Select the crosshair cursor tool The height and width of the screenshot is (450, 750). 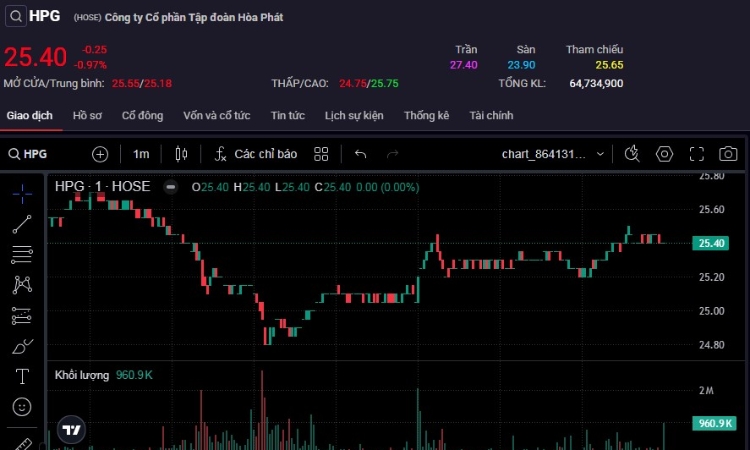pos(22,193)
